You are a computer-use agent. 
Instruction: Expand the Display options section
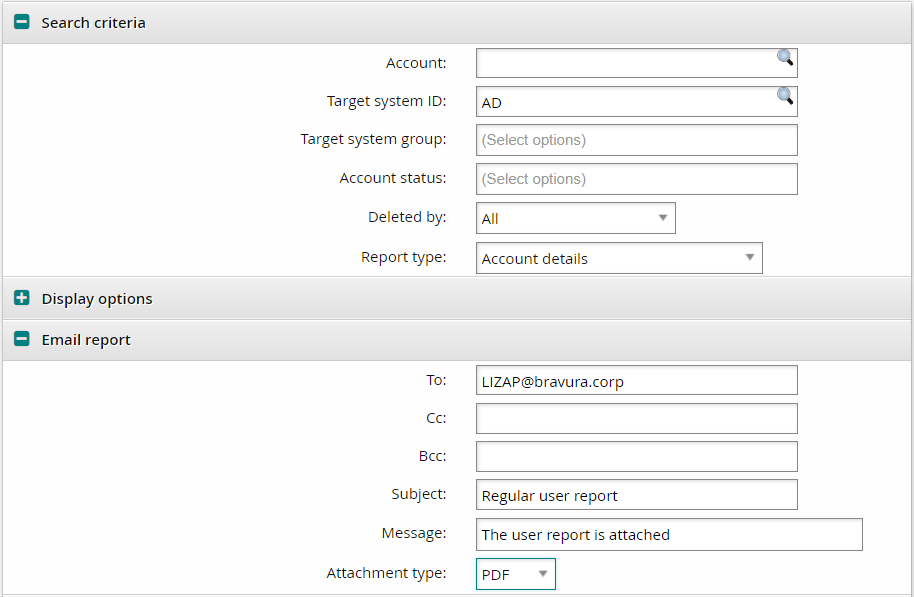(x=22, y=298)
